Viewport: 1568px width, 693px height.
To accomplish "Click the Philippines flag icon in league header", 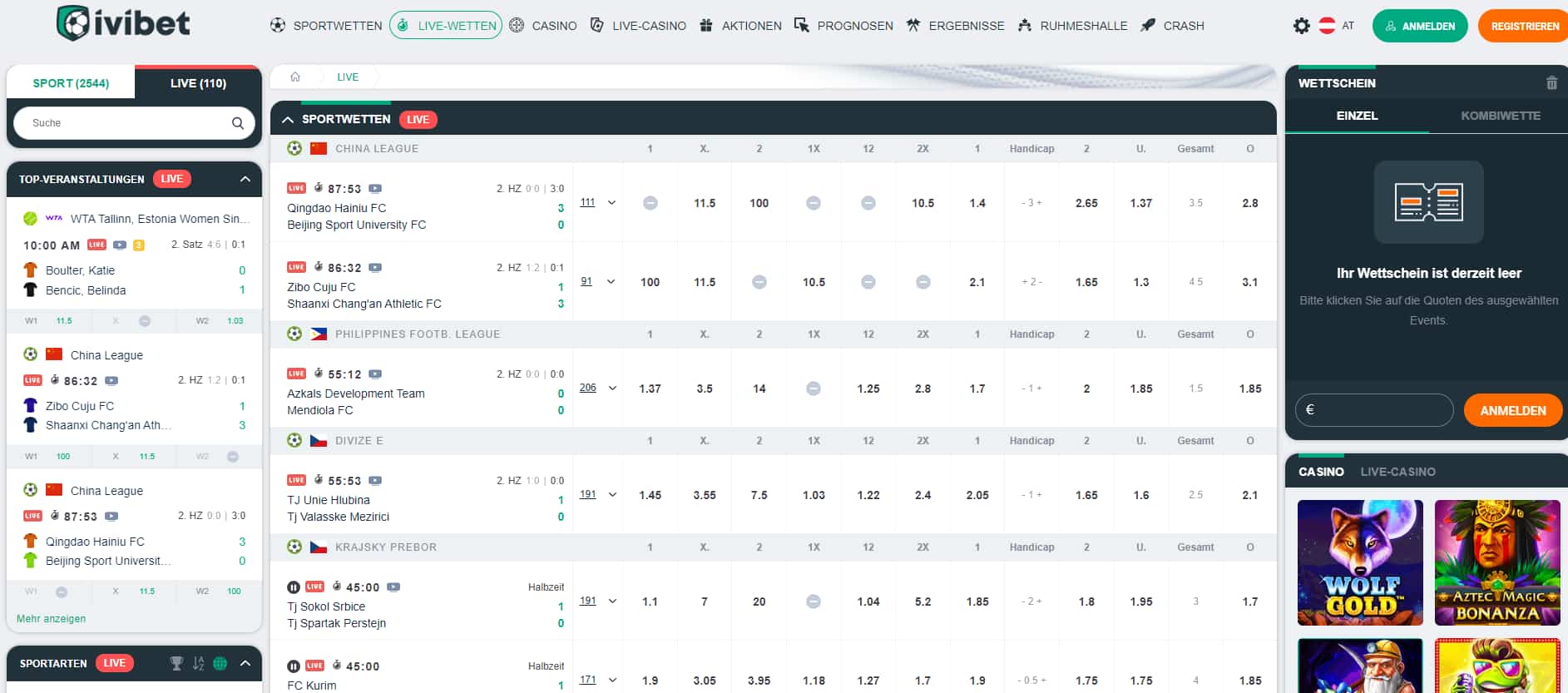I will pyautogui.click(x=319, y=334).
